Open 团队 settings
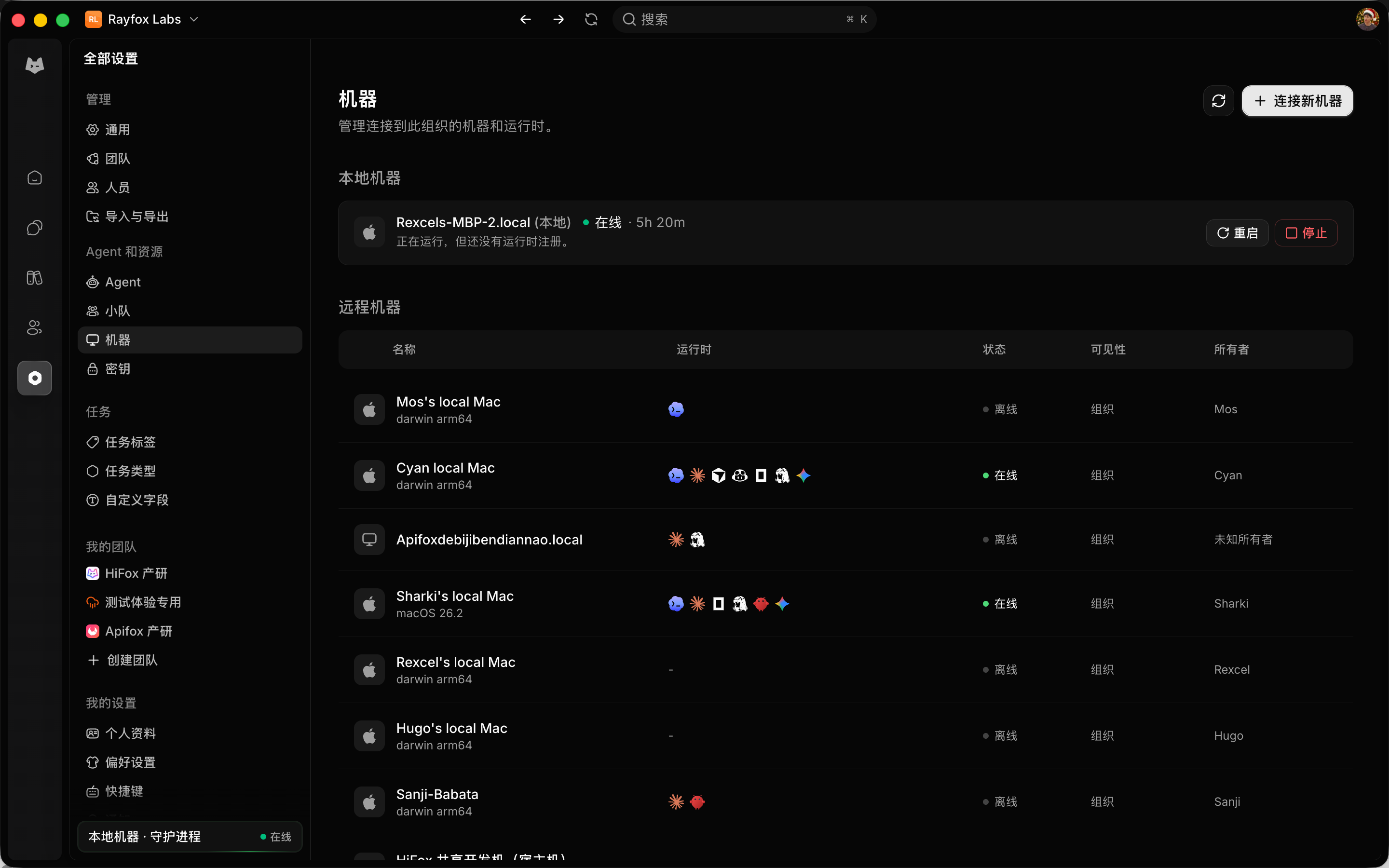Viewport: 1389px width, 868px height. click(x=190, y=159)
